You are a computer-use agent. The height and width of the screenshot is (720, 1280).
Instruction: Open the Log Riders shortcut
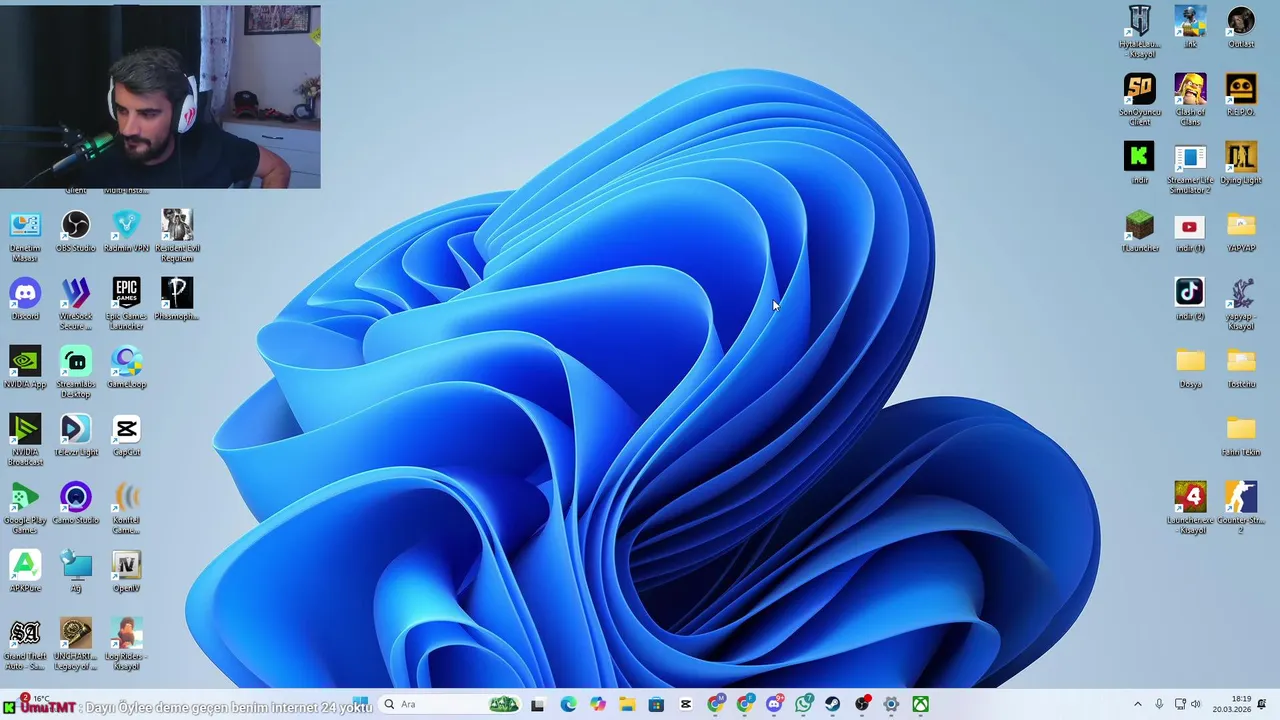pyautogui.click(x=126, y=644)
